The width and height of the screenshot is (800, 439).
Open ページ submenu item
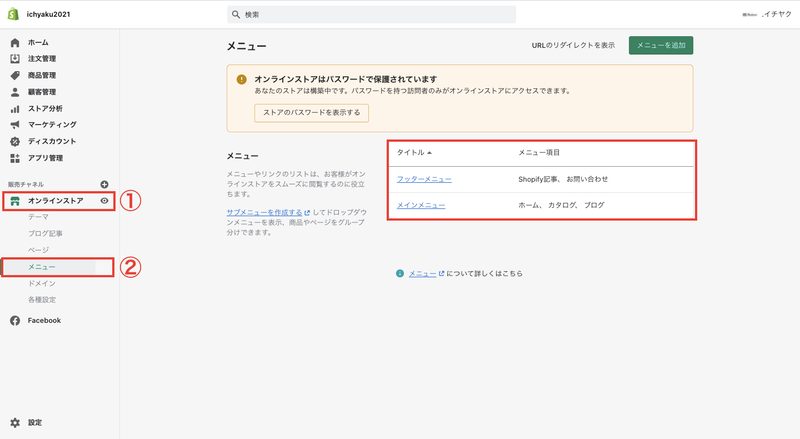38,250
